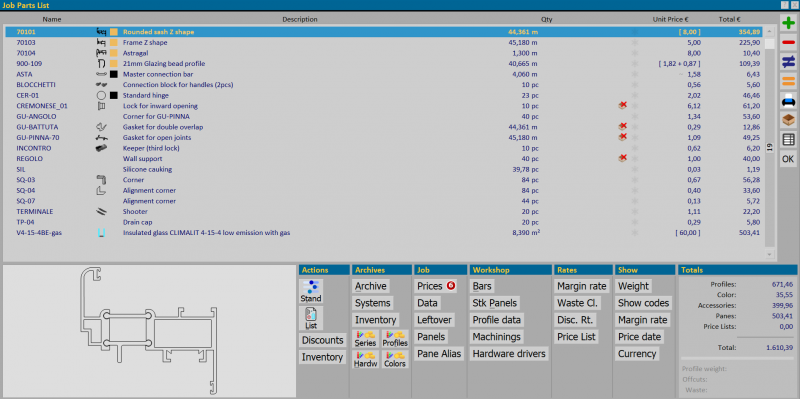Open Margin rate under Rates

[x=582, y=286]
